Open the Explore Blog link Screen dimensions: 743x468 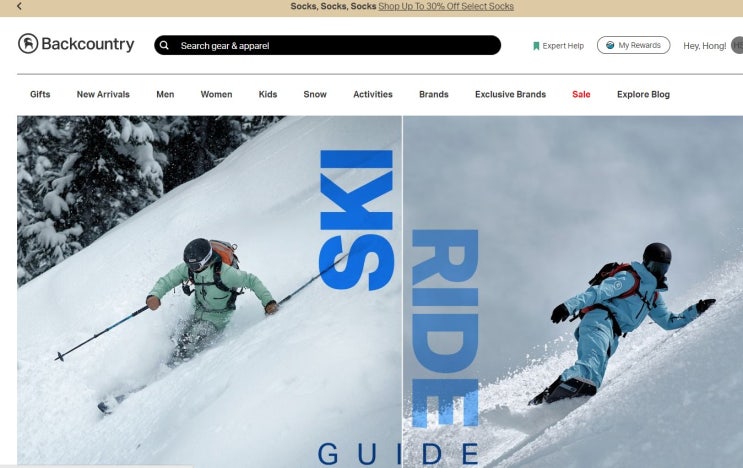643,94
